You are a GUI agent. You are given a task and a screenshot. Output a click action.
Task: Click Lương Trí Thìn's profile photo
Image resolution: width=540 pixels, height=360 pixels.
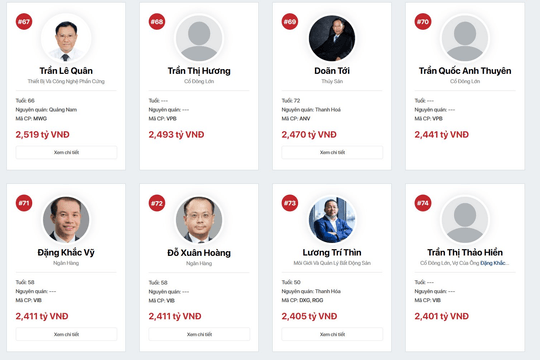(332, 219)
